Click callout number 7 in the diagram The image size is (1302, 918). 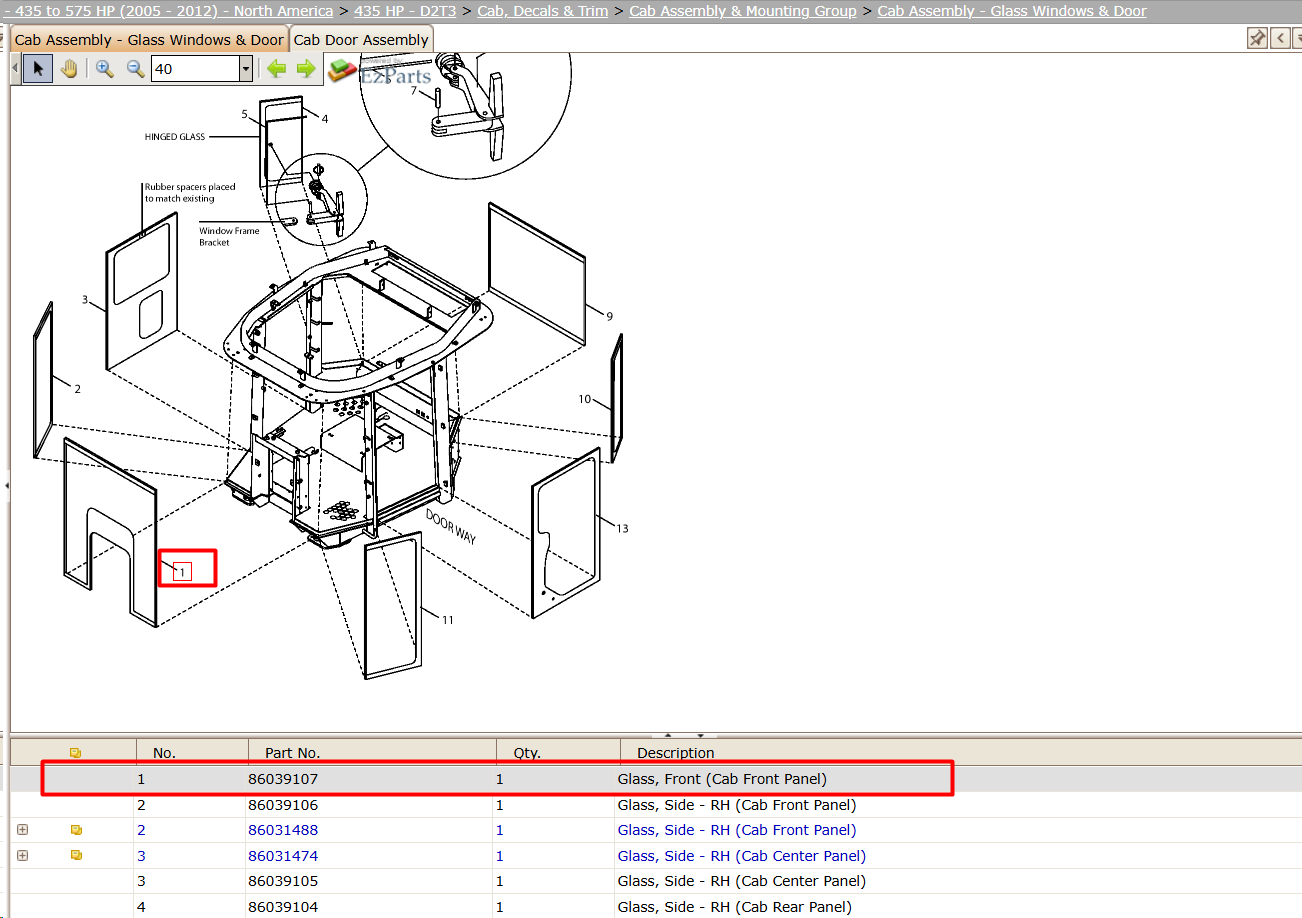[x=413, y=91]
